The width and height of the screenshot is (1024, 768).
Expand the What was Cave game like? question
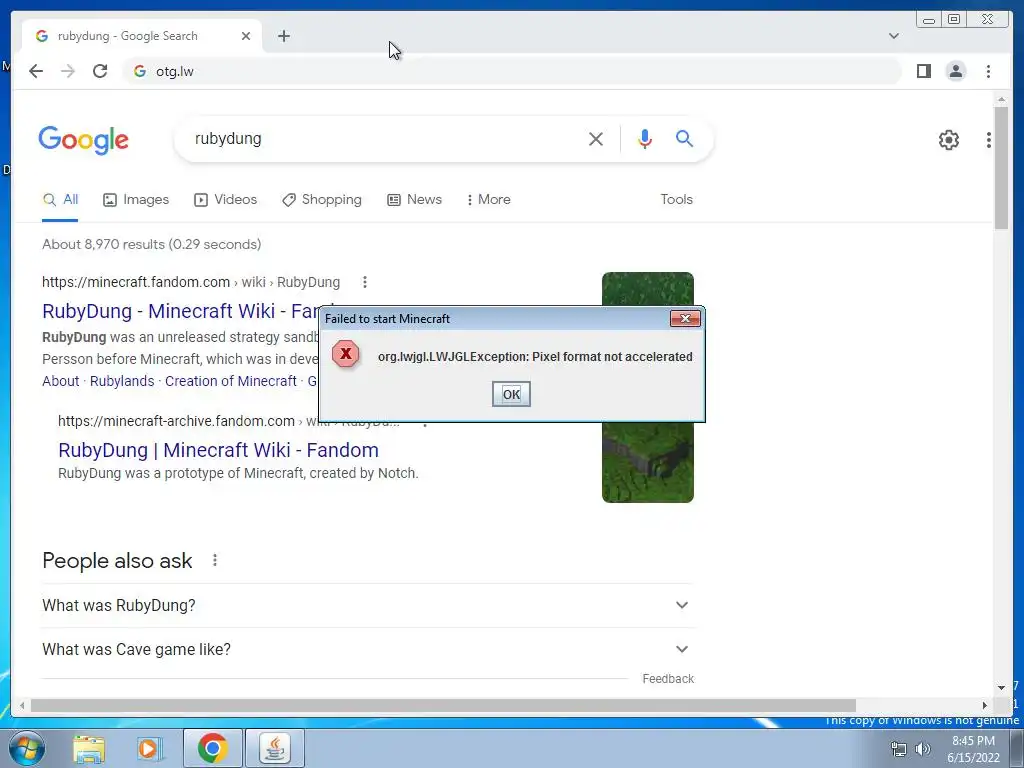368,649
